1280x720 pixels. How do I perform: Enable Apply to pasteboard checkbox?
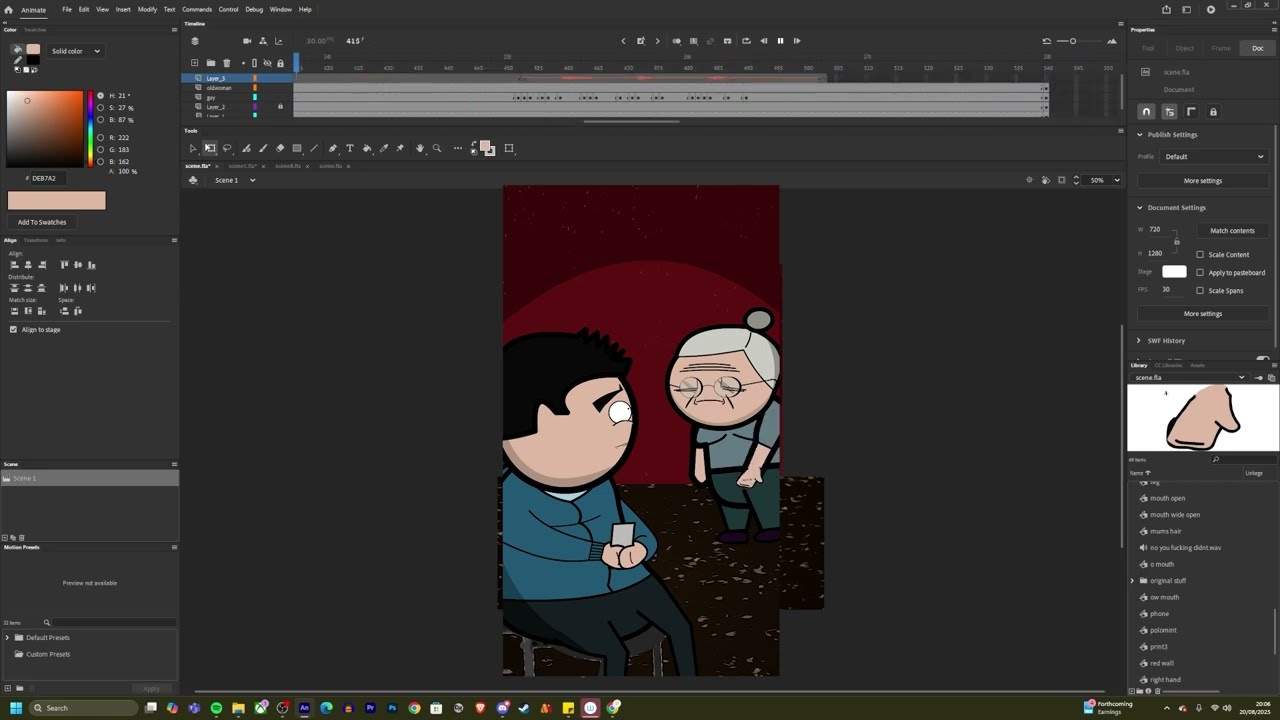pos(1200,272)
